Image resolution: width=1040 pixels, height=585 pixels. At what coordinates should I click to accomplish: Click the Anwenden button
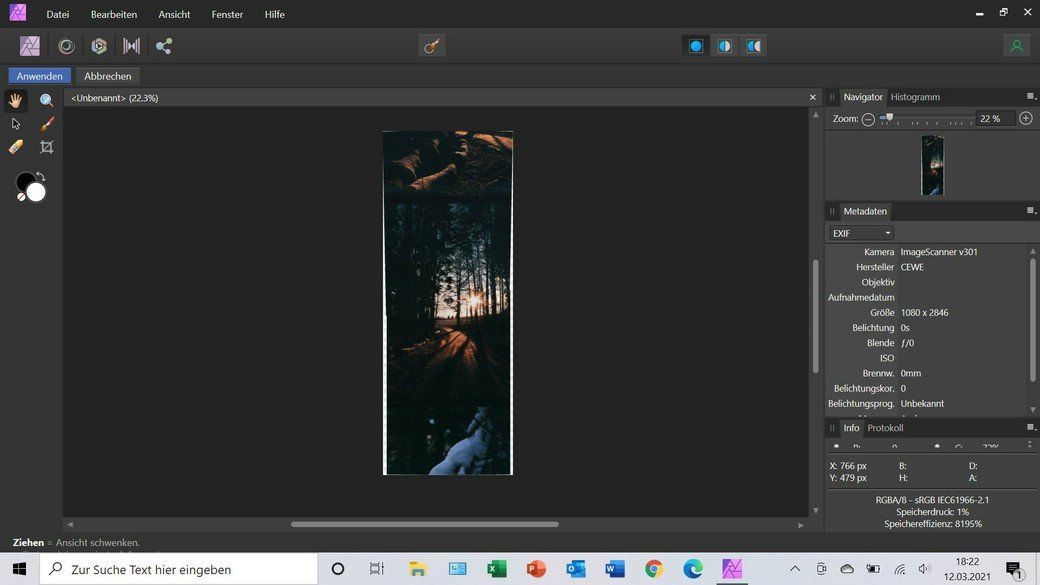click(x=39, y=76)
